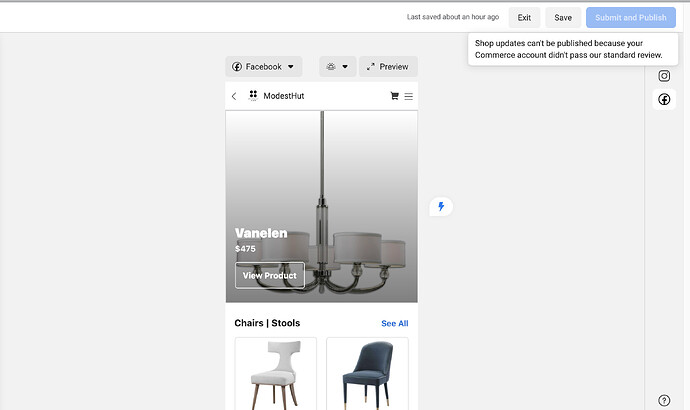Screen dimensions: 690x410
Task: Click View Product on Vanelen
Action: [270, 275]
